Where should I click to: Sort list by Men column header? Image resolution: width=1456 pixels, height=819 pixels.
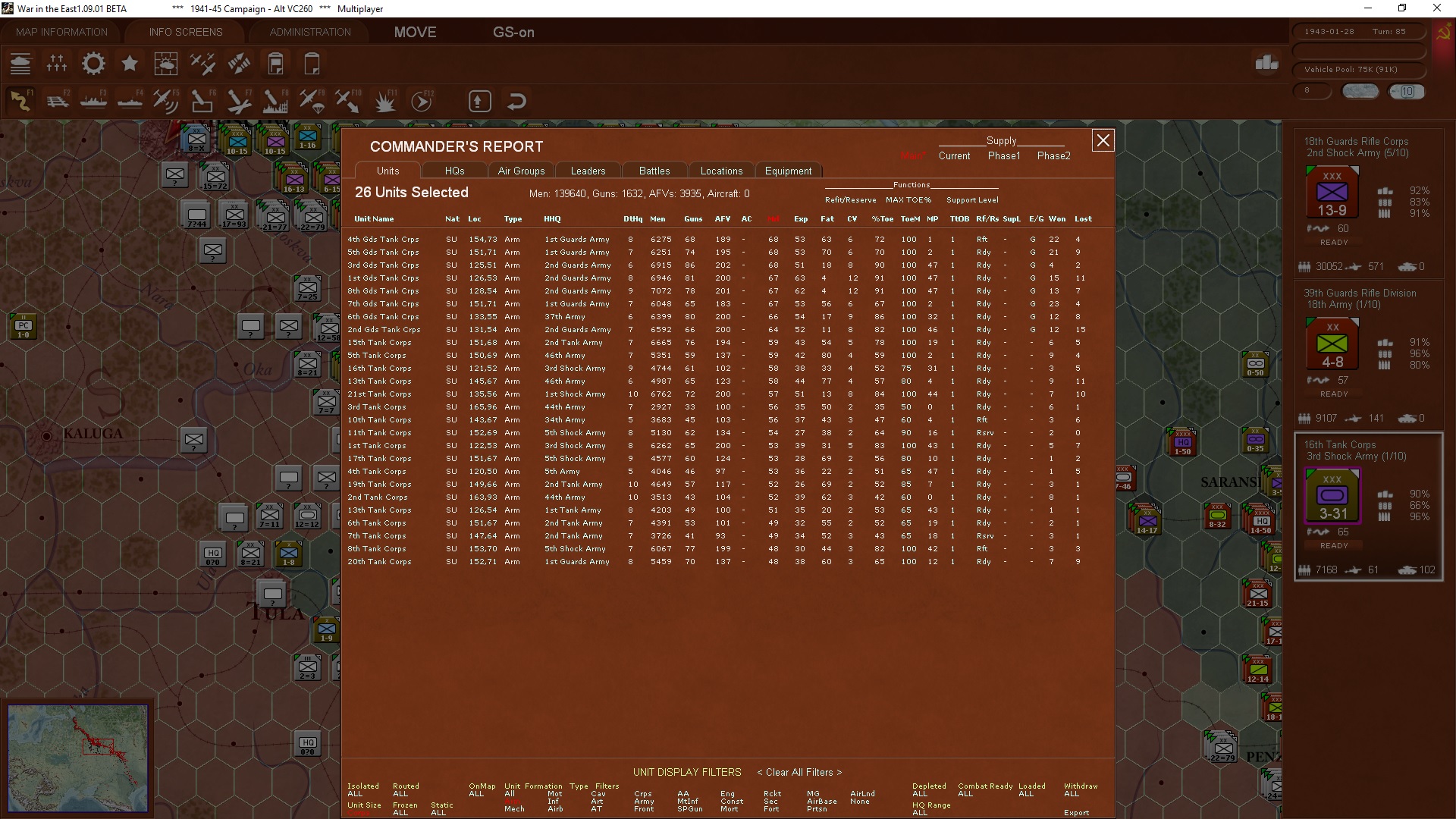pos(657,219)
